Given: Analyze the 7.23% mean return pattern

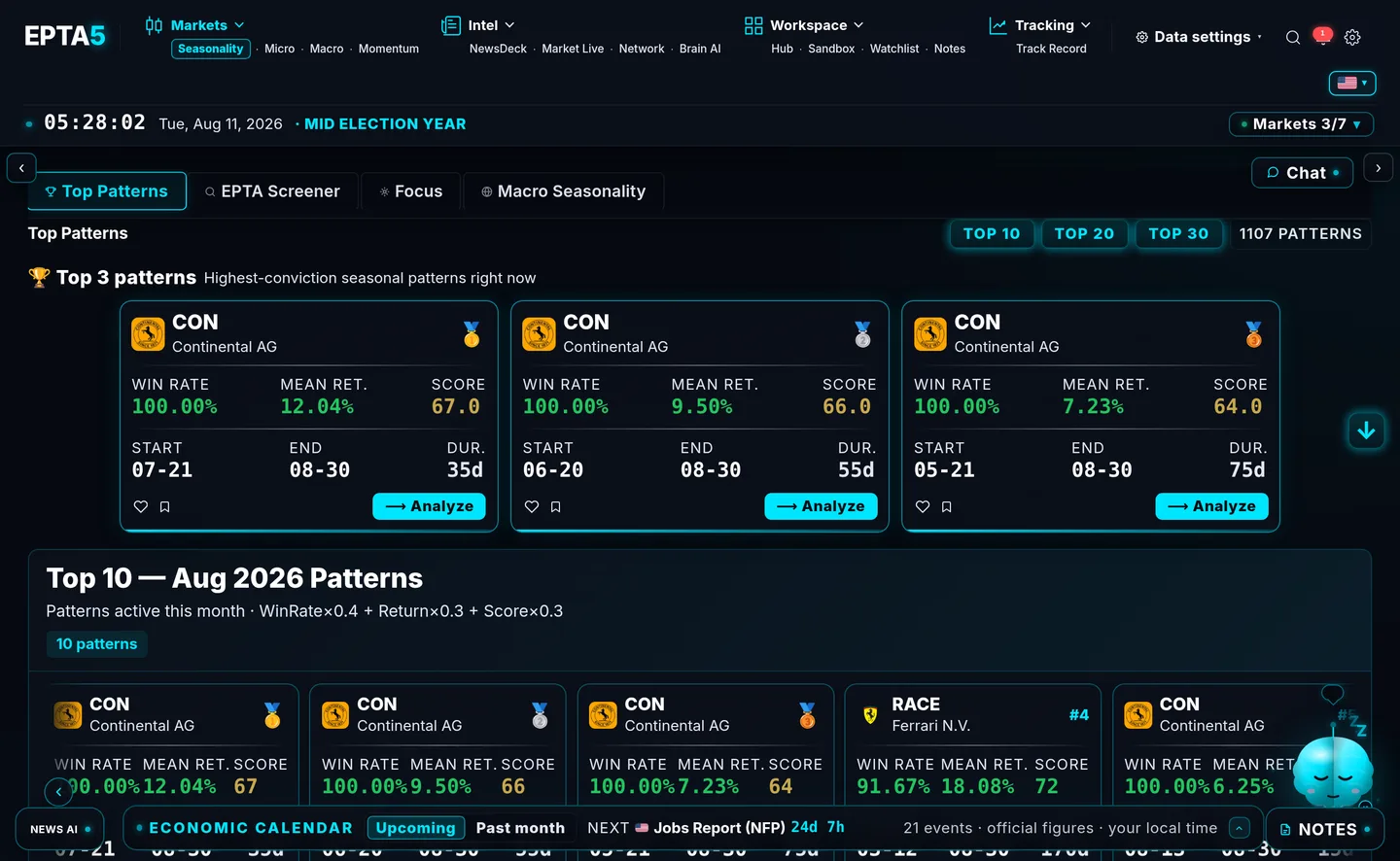Looking at the screenshot, I should tap(1211, 506).
